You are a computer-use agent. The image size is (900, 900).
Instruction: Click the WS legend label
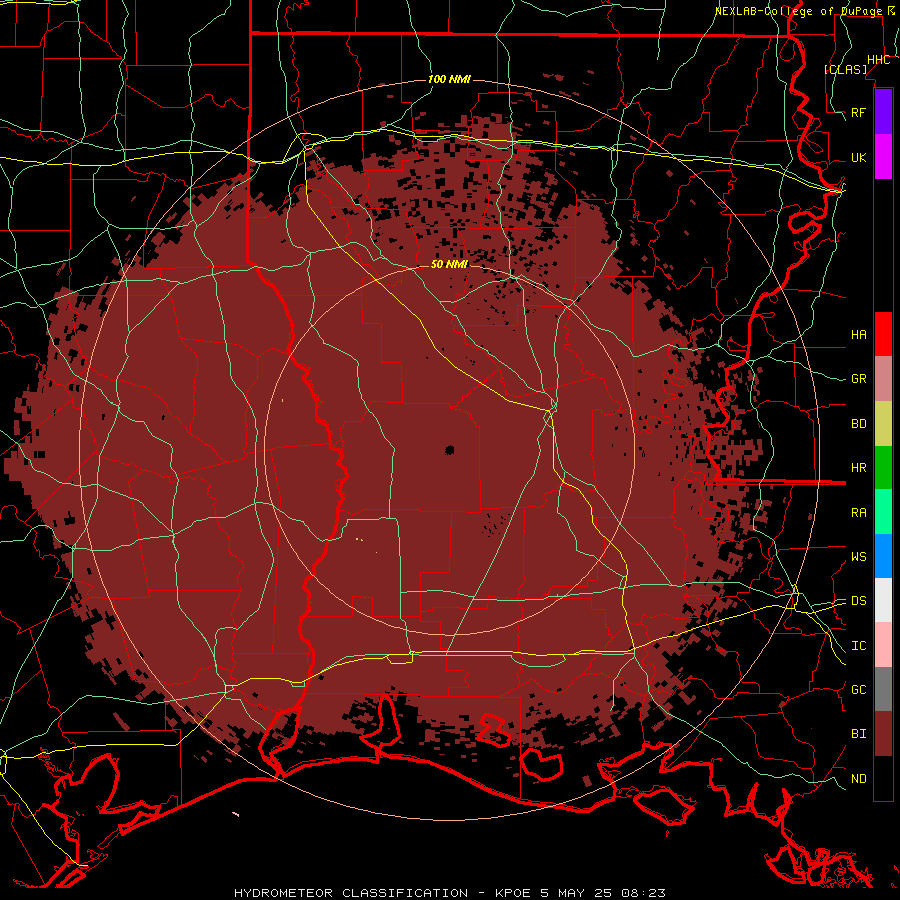pyautogui.click(x=859, y=556)
